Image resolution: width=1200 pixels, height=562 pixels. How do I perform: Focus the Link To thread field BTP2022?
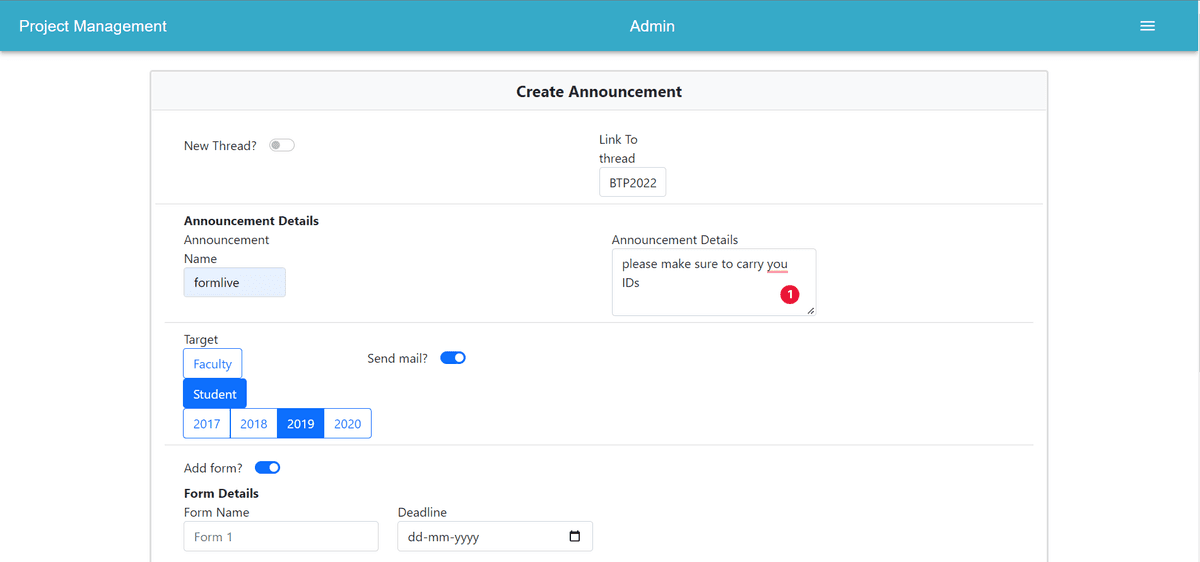(x=633, y=183)
